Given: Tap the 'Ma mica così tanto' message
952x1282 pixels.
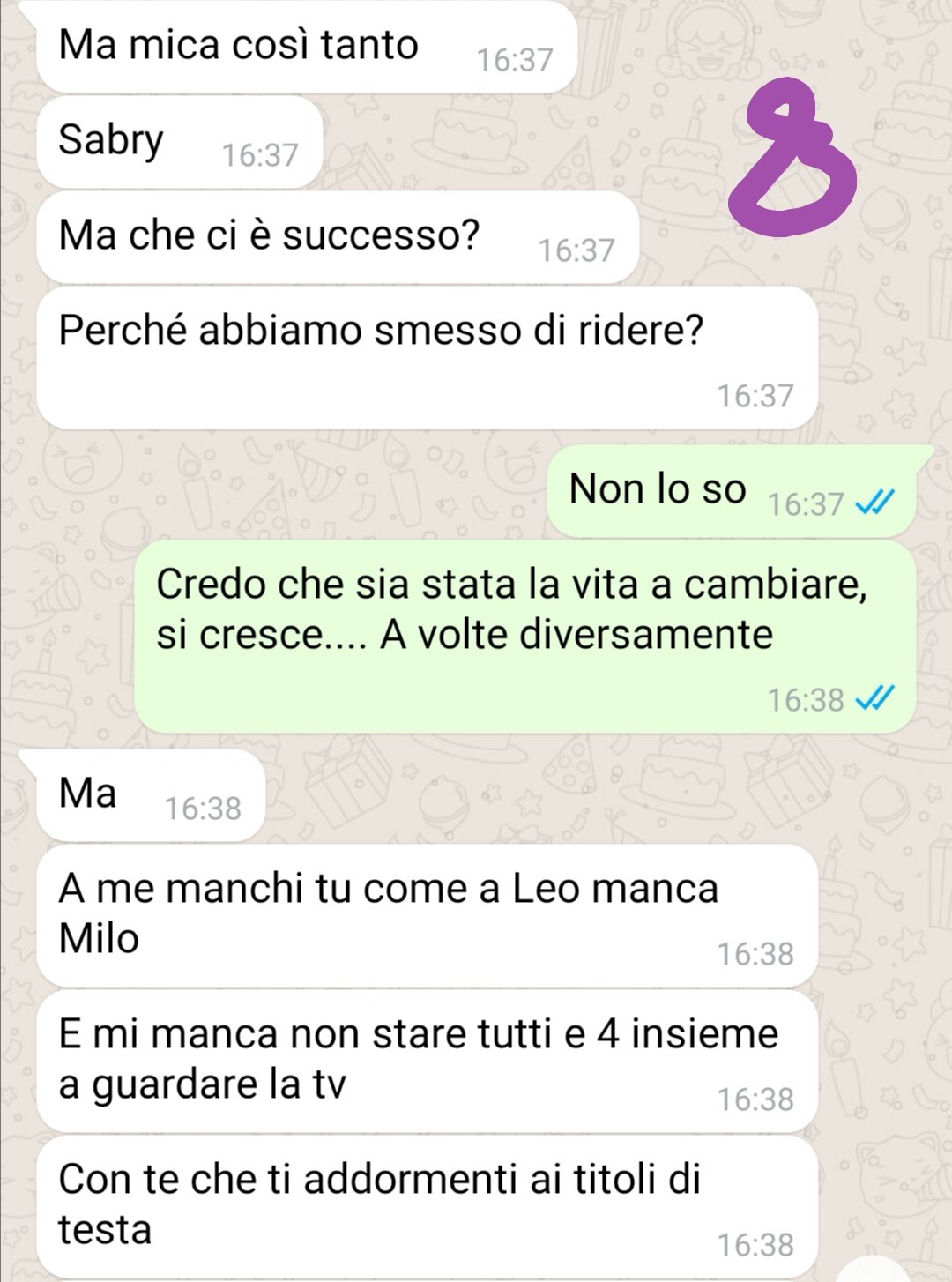Looking at the screenshot, I should tap(306, 46).
